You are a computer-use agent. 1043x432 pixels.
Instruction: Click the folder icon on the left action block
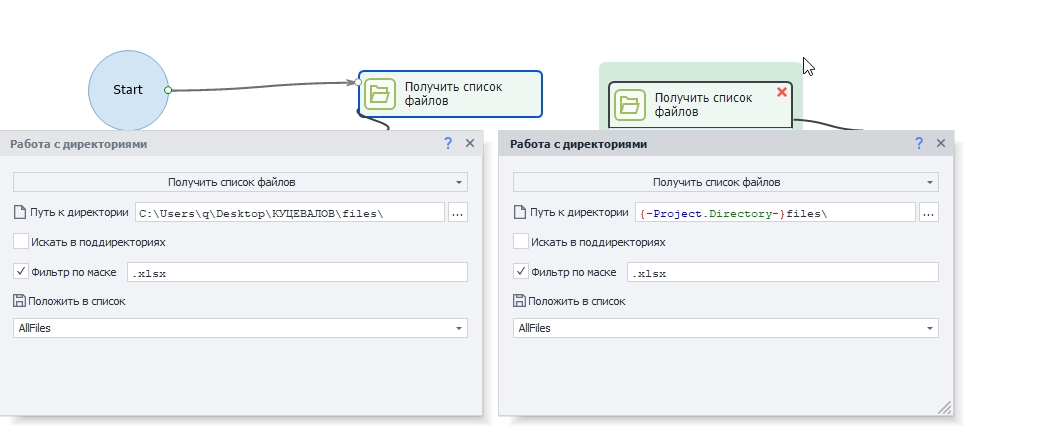[x=379, y=94]
